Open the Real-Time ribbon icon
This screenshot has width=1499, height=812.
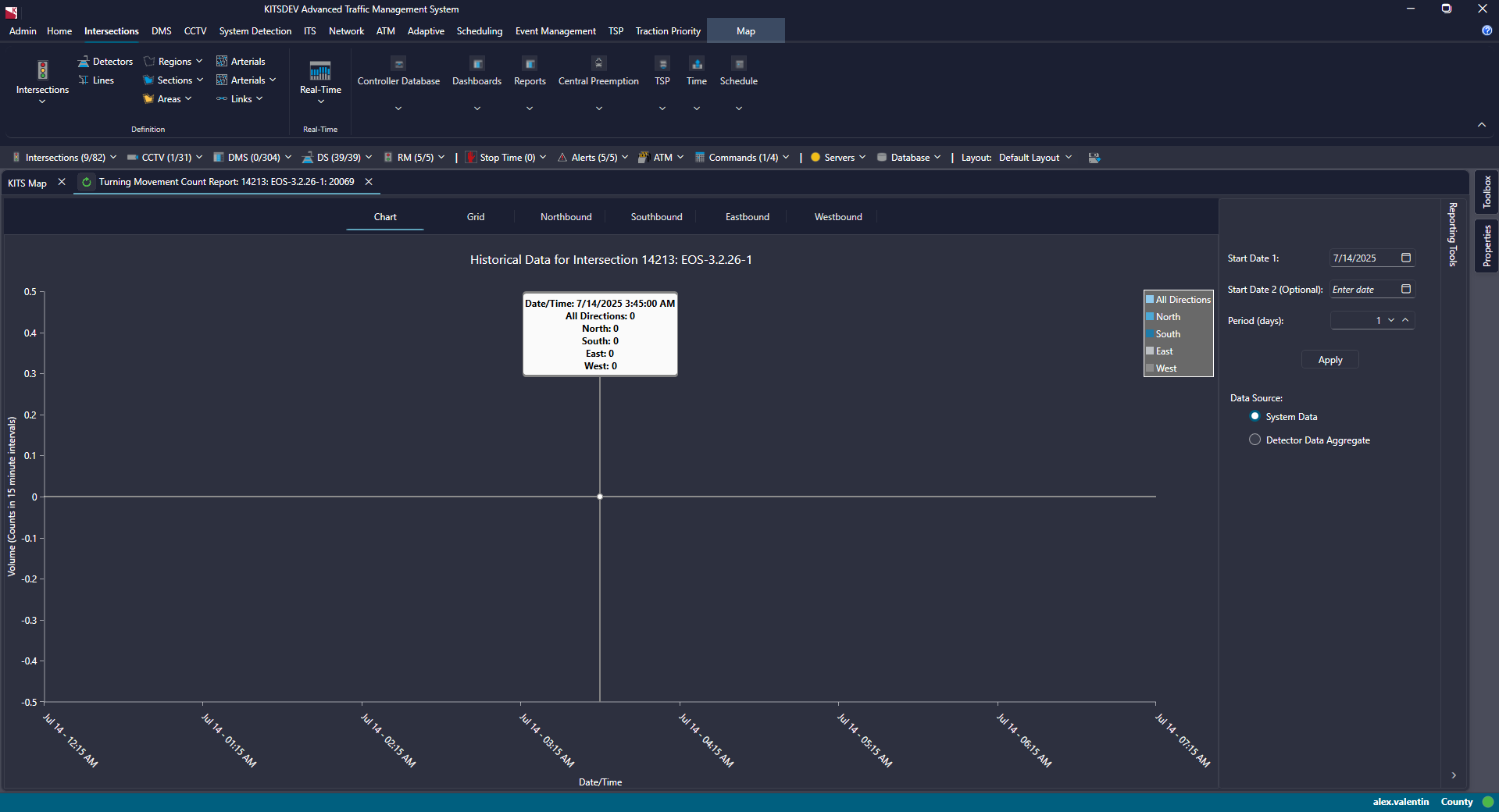pos(320,72)
